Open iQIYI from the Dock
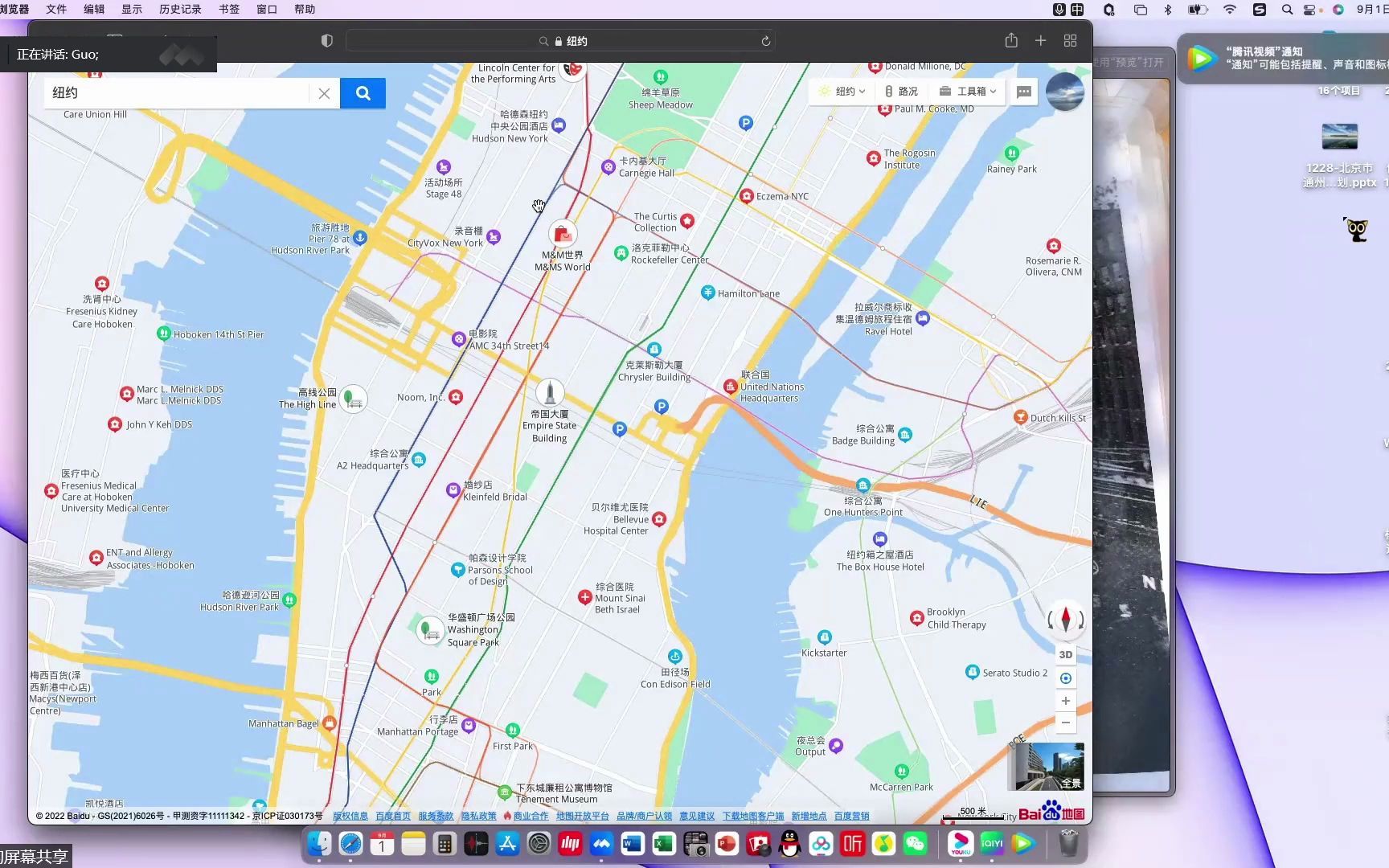This screenshot has height=868, width=1389. tap(992, 843)
